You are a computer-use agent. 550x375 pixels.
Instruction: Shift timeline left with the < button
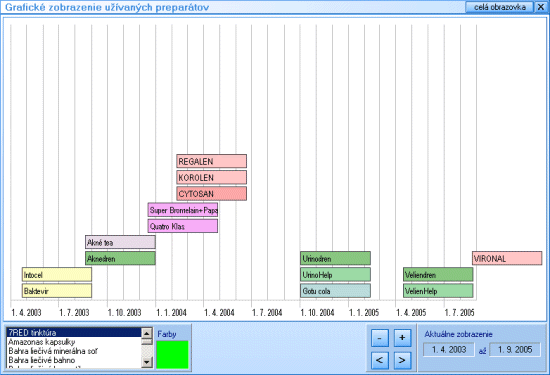(380, 360)
